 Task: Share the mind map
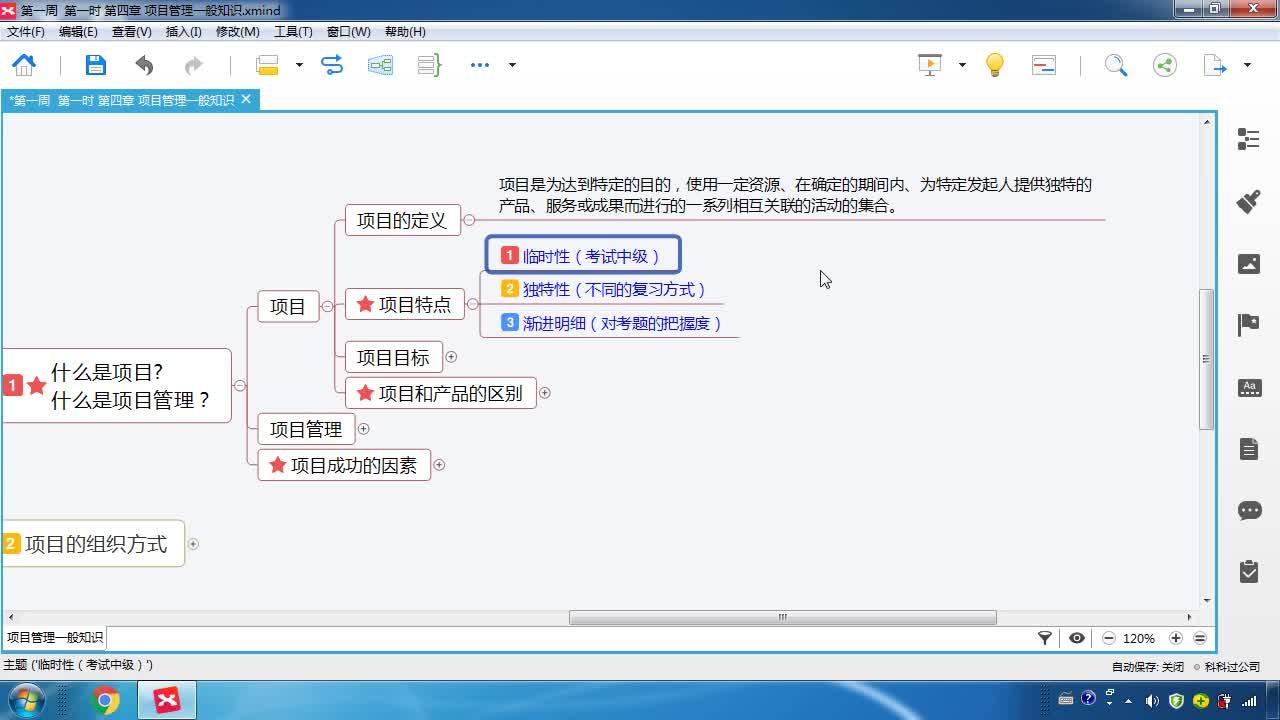(1165, 65)
